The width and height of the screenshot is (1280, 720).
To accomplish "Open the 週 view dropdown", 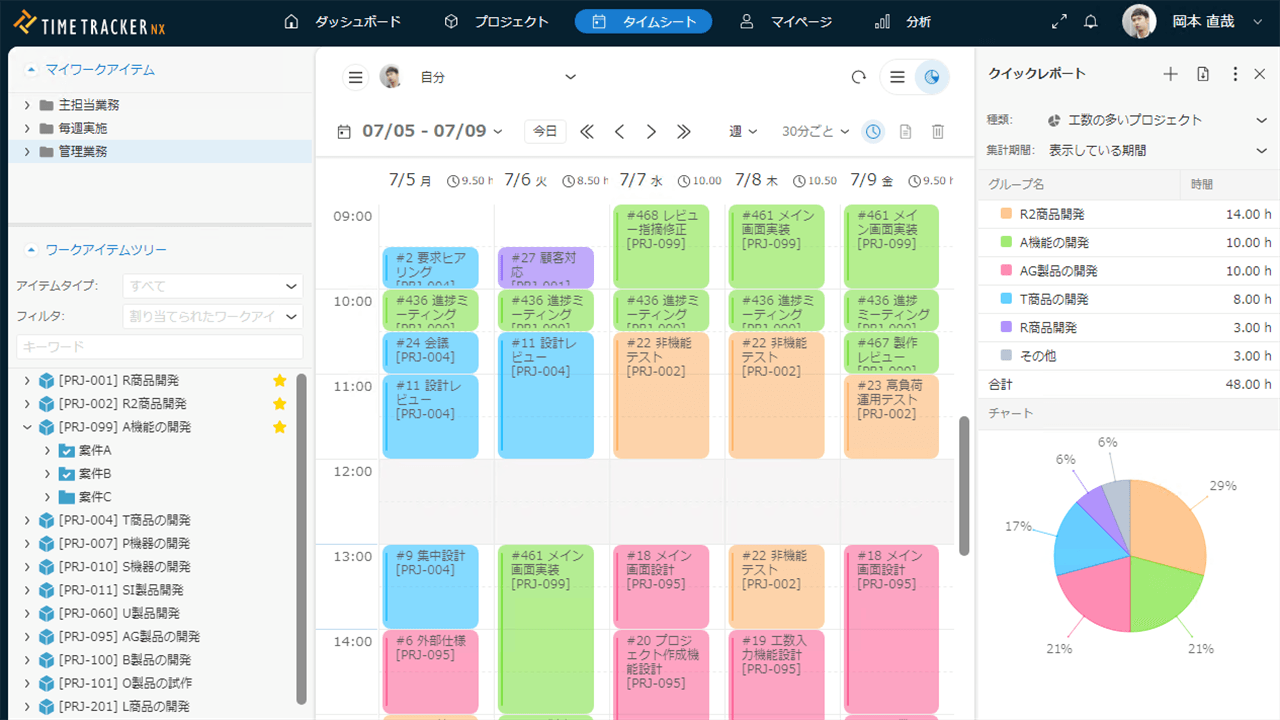I will pos(742,131).
